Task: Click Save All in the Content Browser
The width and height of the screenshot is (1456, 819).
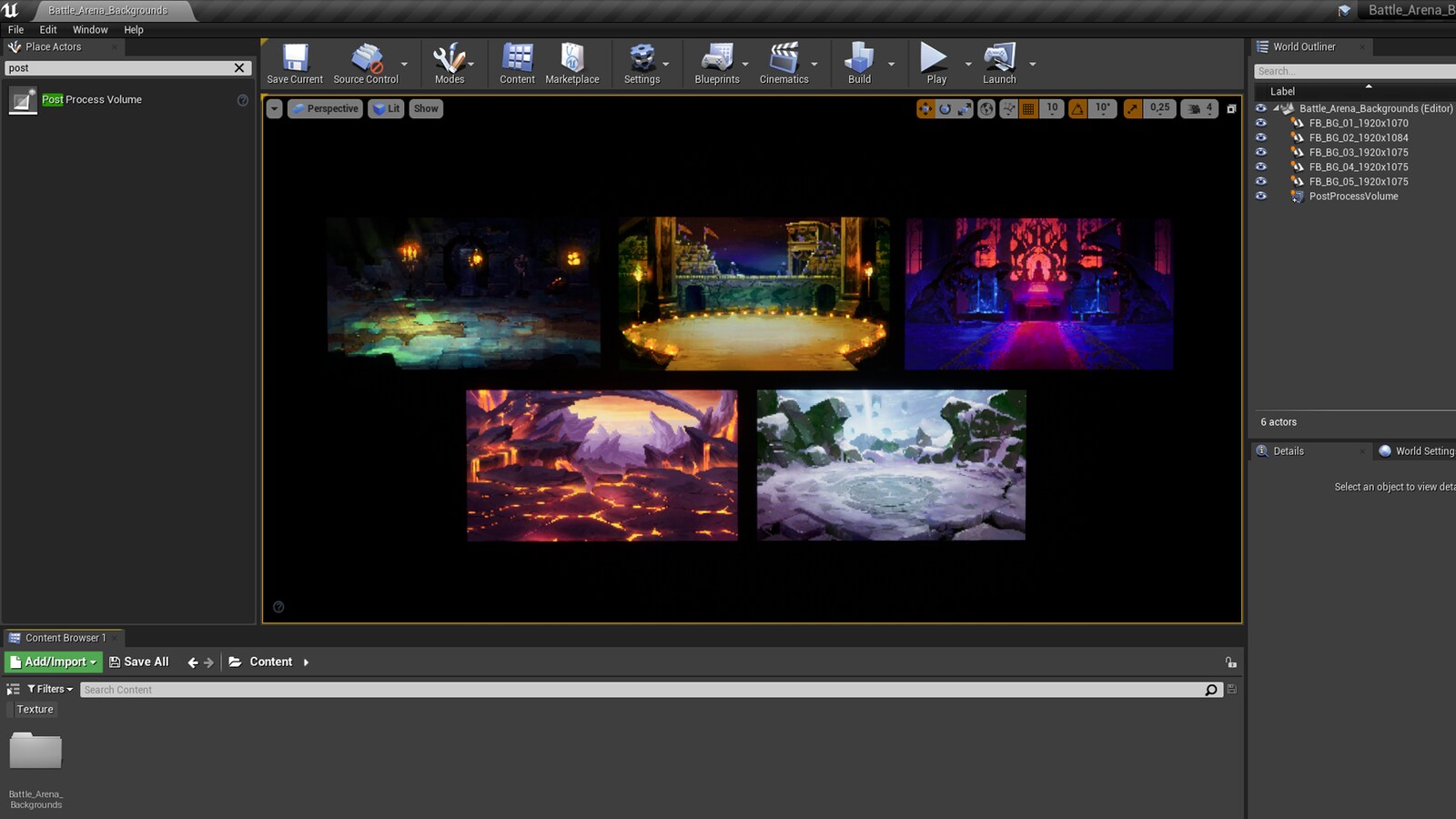Action: click(x=140, y=662)
